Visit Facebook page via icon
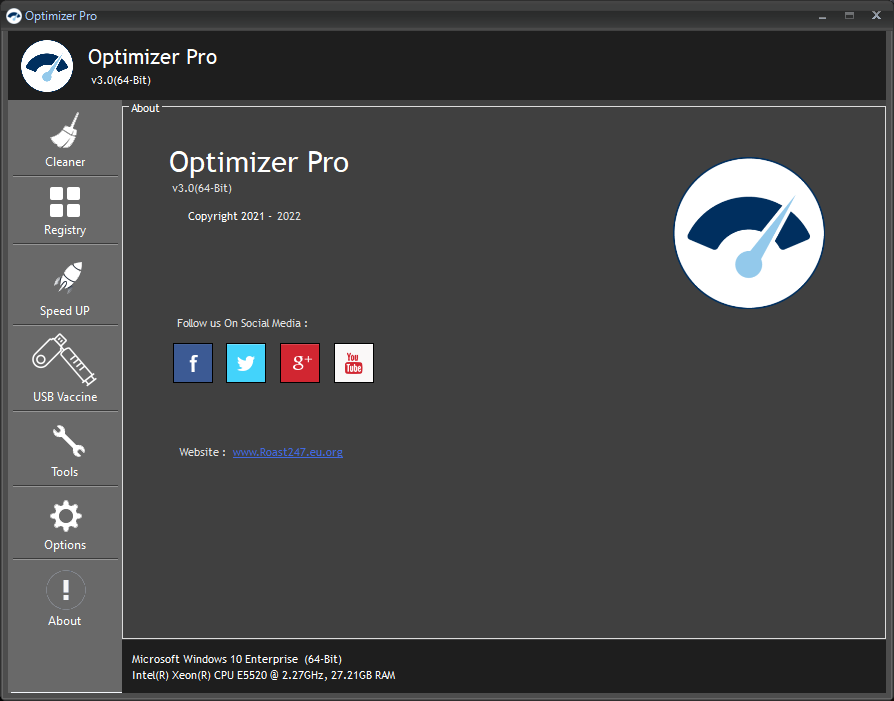This screenshot has height=701, width=894. (193, 363)
